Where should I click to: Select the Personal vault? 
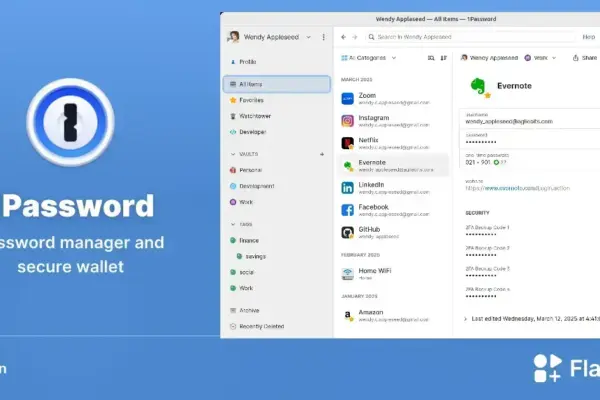[x=246, y=170]
